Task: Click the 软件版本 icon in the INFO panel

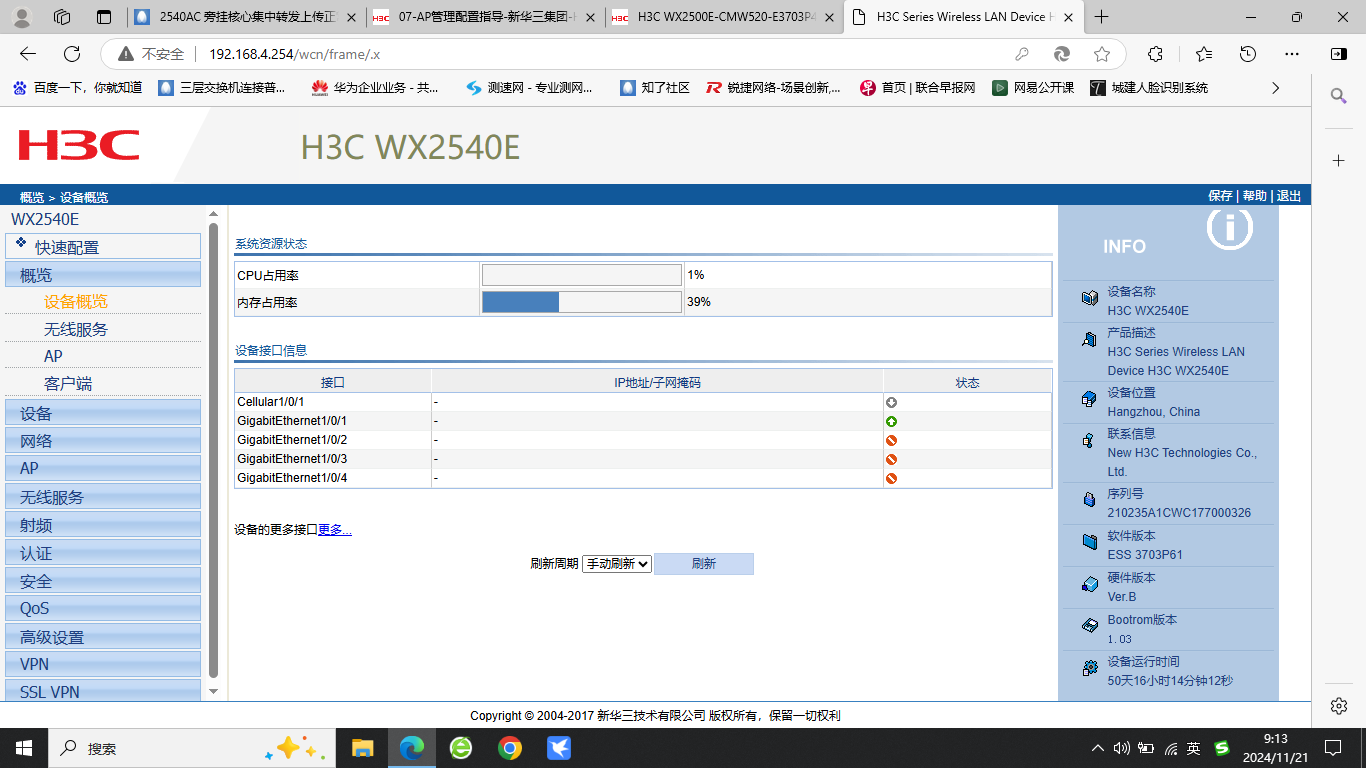Action: click(x=1089, y=542)
